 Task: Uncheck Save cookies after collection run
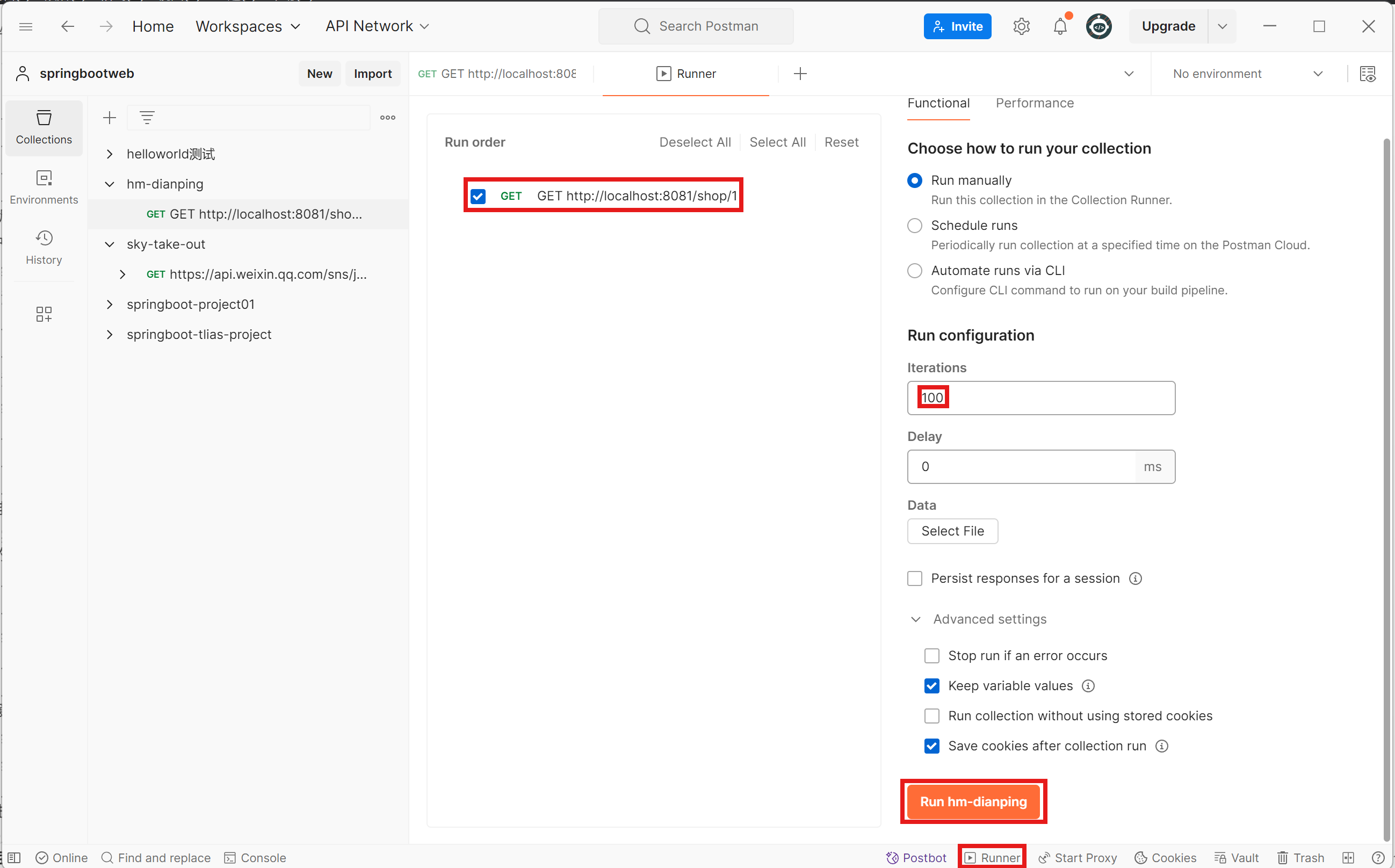pyautogui.click(x=932, y=746)
